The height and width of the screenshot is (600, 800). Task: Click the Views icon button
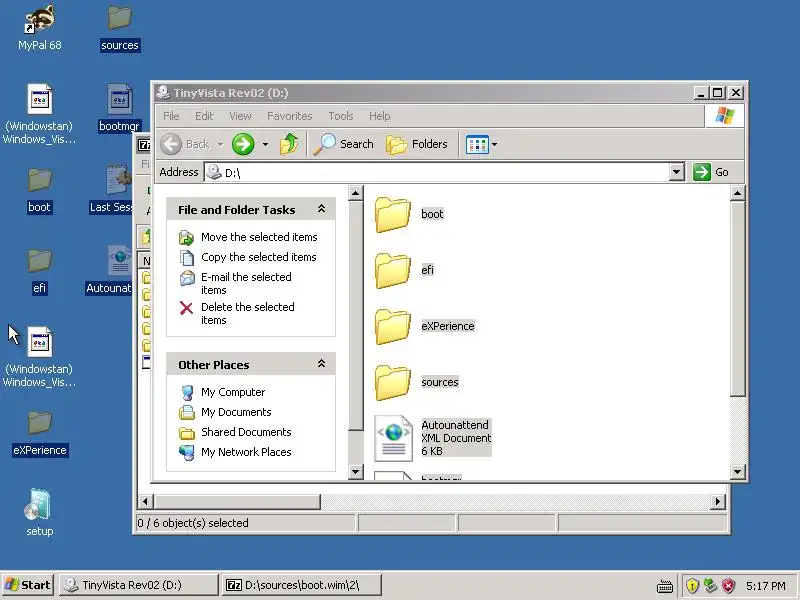click(477, 144)
